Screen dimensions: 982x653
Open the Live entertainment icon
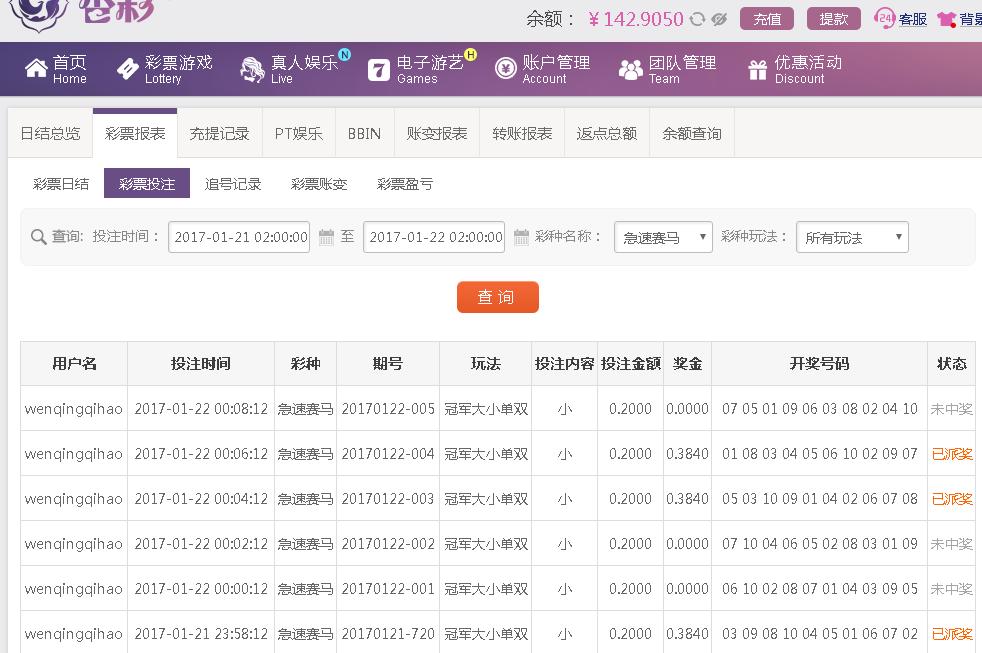(252, 69)
